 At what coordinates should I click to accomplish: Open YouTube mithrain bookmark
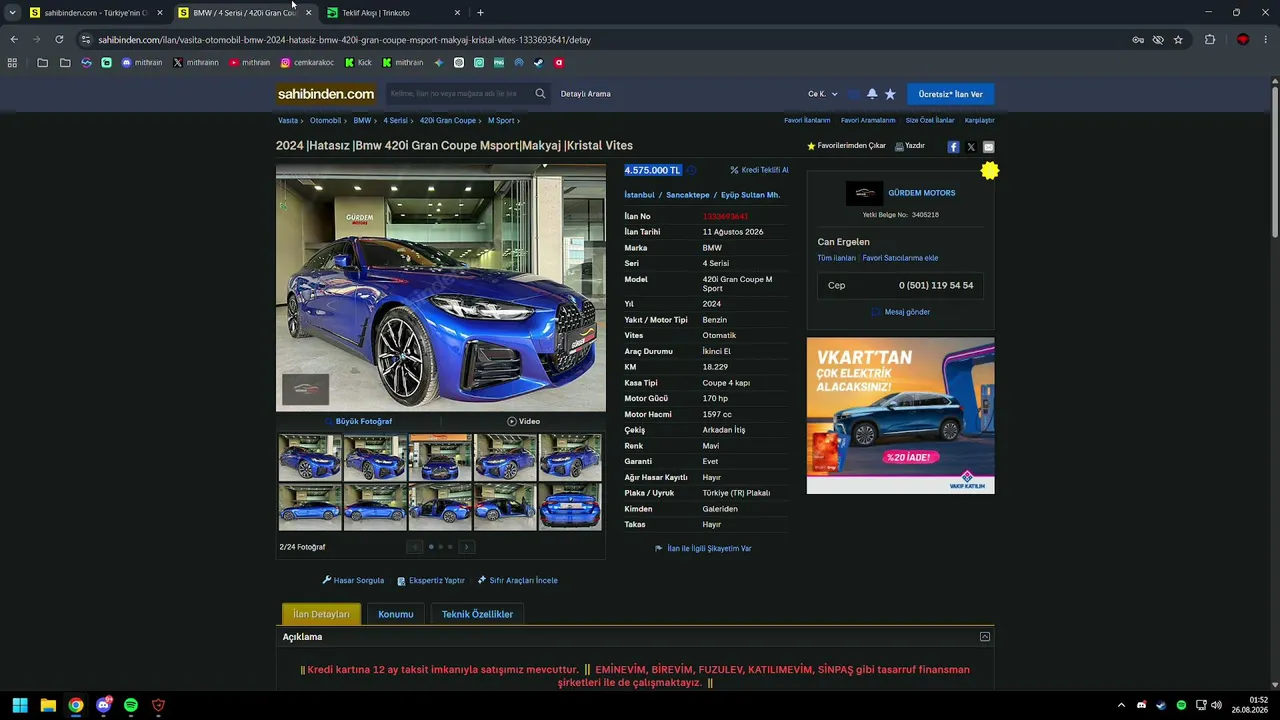[249, 62]
